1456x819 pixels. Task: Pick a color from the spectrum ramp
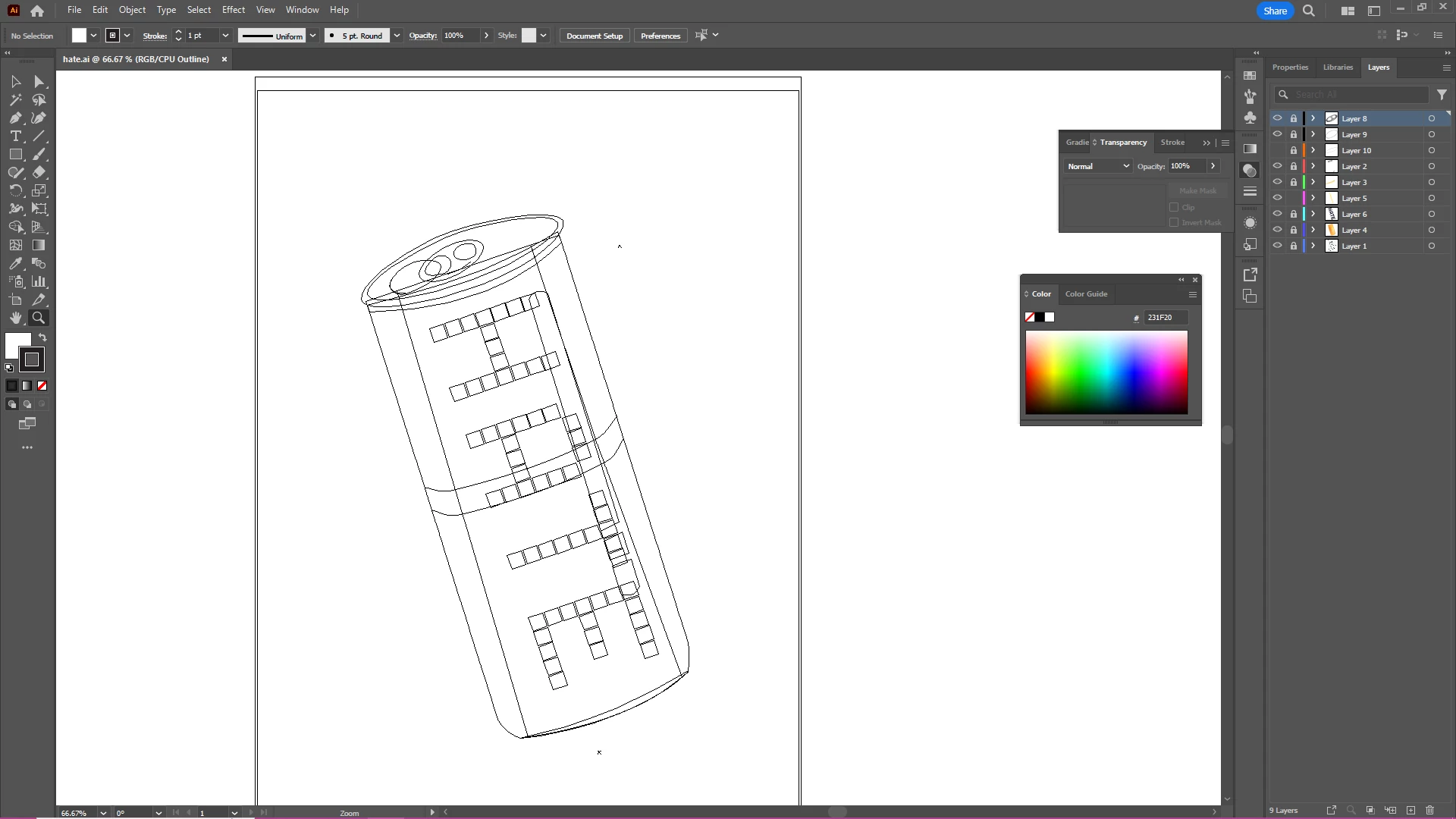pyautogui.click(x=1106, y=372)
